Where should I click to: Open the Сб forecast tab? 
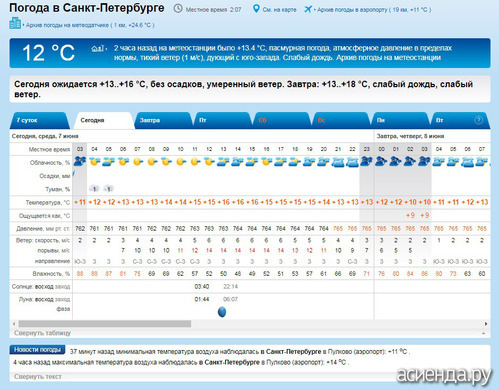[281, 120]
